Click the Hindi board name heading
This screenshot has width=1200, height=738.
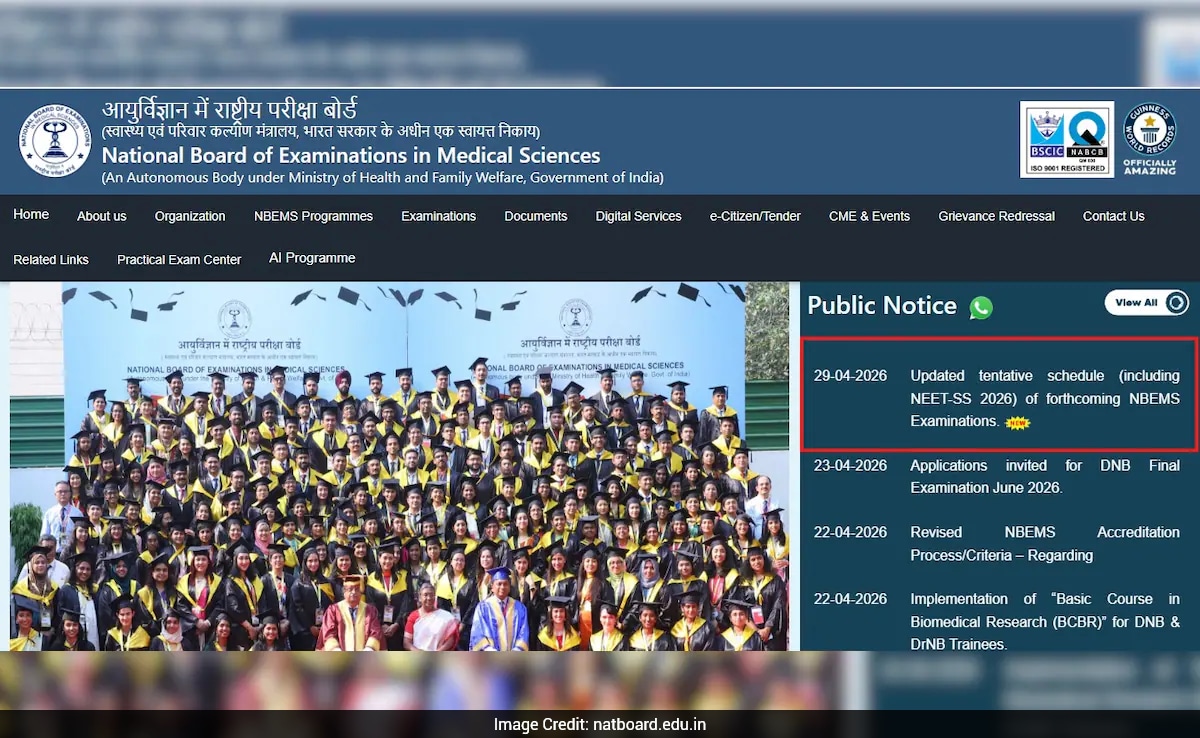(x=229, y=110)
